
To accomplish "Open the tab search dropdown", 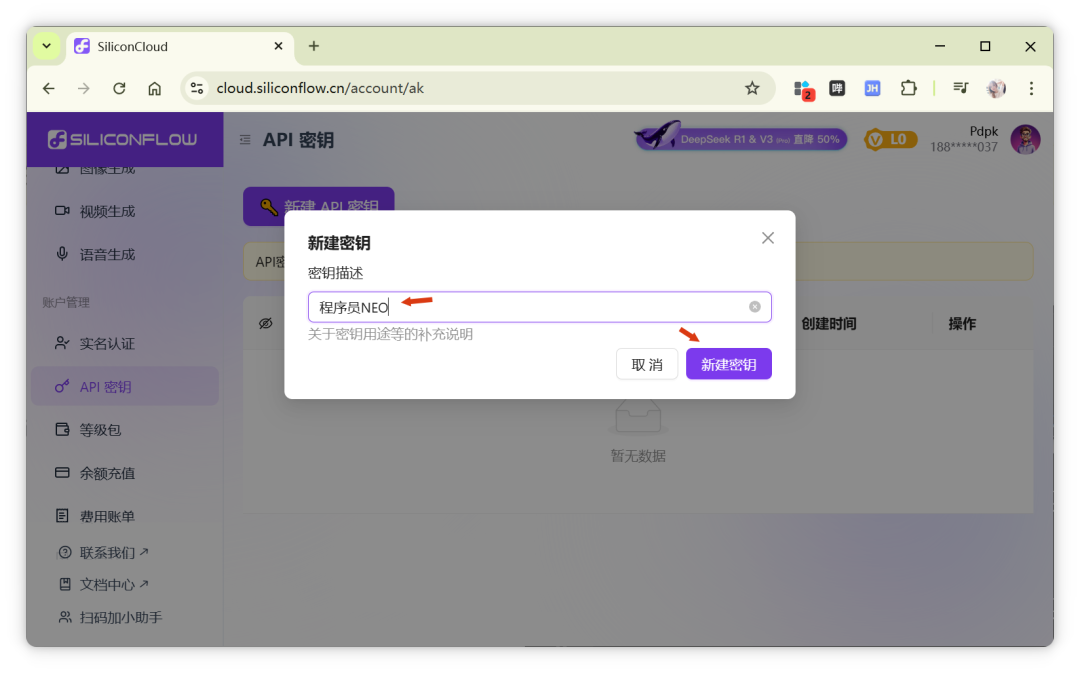I will [47, 46].
